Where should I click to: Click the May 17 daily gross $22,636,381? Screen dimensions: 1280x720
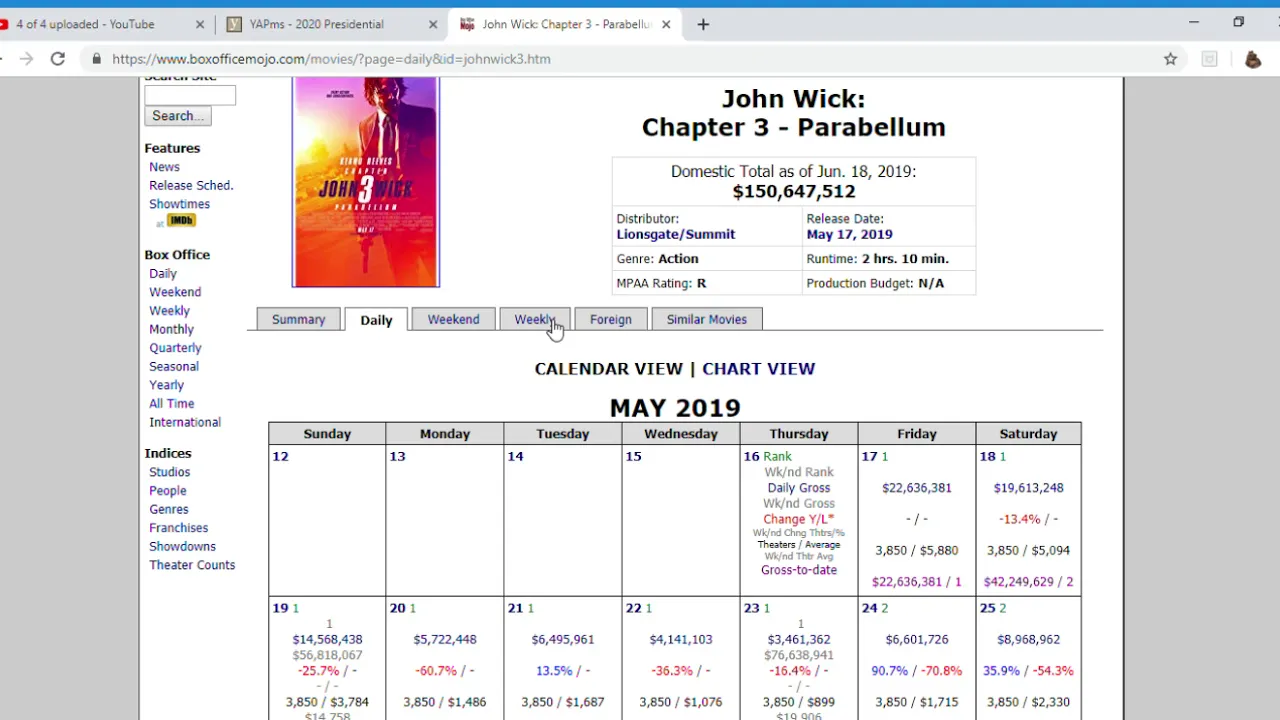point(916,488)
